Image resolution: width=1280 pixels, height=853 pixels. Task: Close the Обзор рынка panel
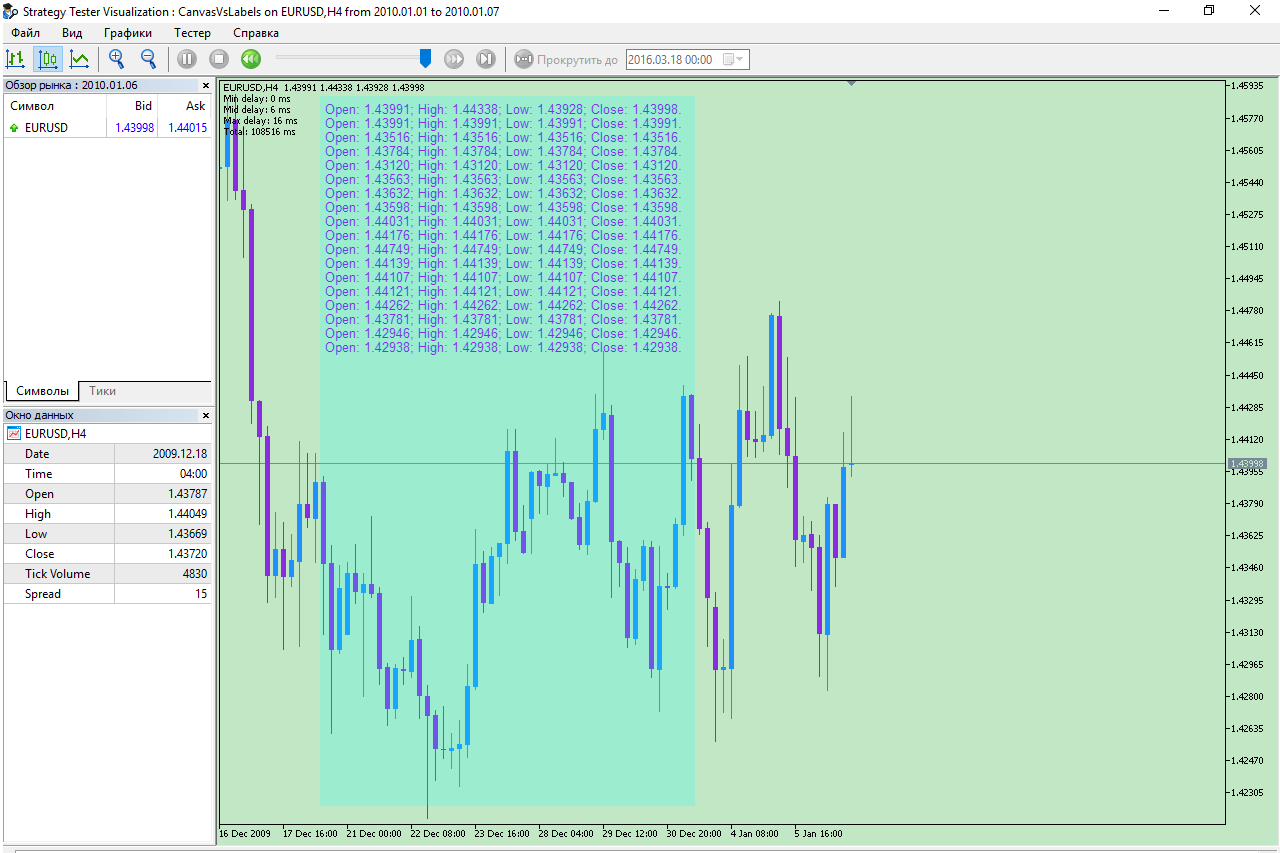coord(206,86)
